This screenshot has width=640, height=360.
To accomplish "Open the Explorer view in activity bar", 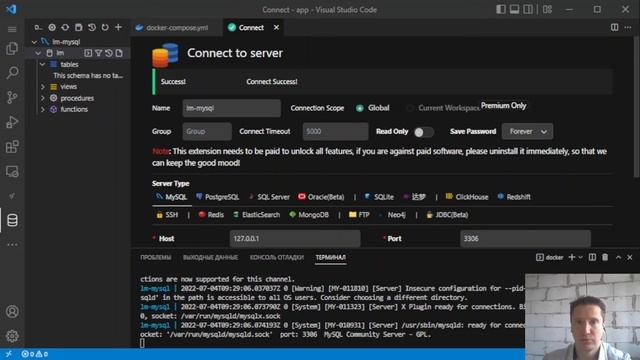I will 12,49.
